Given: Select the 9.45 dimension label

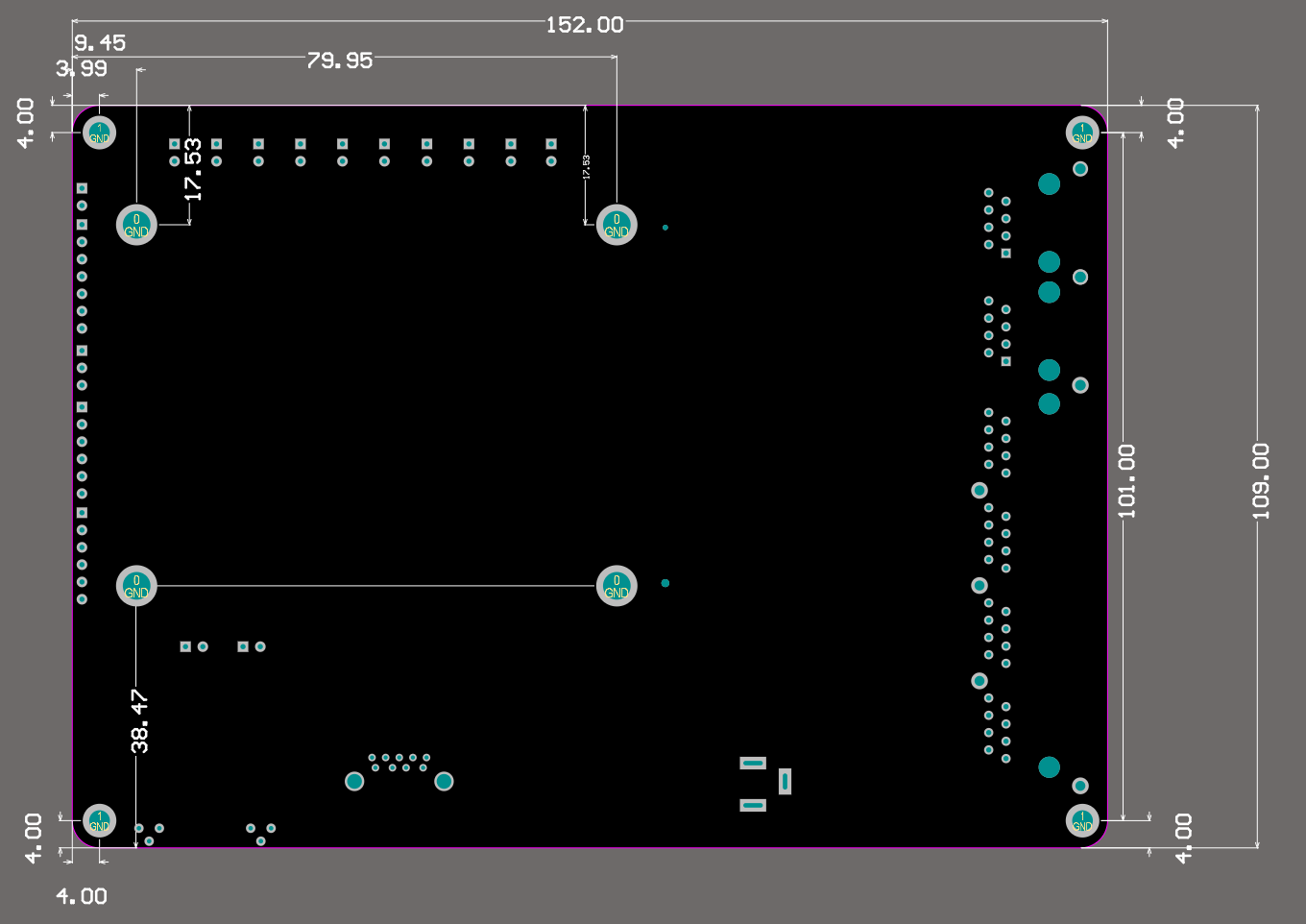Looking at the screenshot, I should 100,43.
